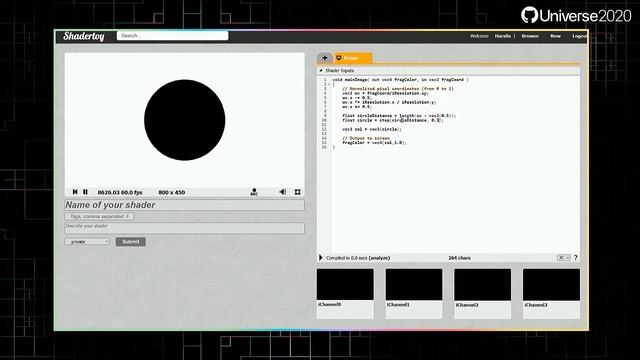The width and height of the screenshot is (640, 360).
Task: Open the private visibility dropdown
Action: click(x=87, y=242)
